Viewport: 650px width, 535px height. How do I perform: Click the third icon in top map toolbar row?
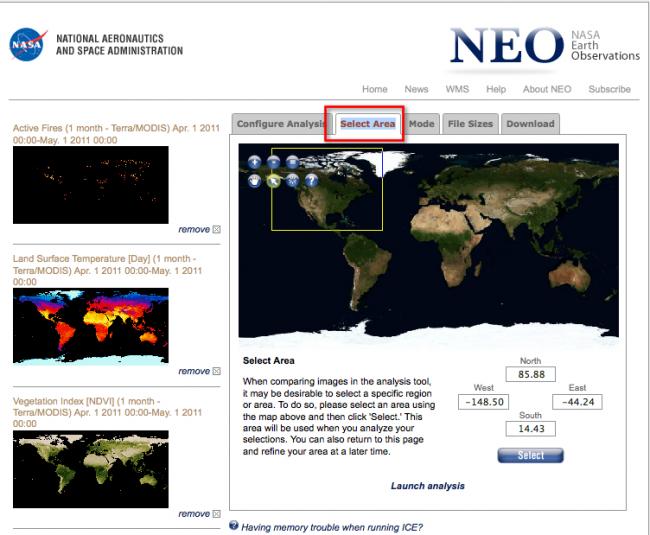292,161
